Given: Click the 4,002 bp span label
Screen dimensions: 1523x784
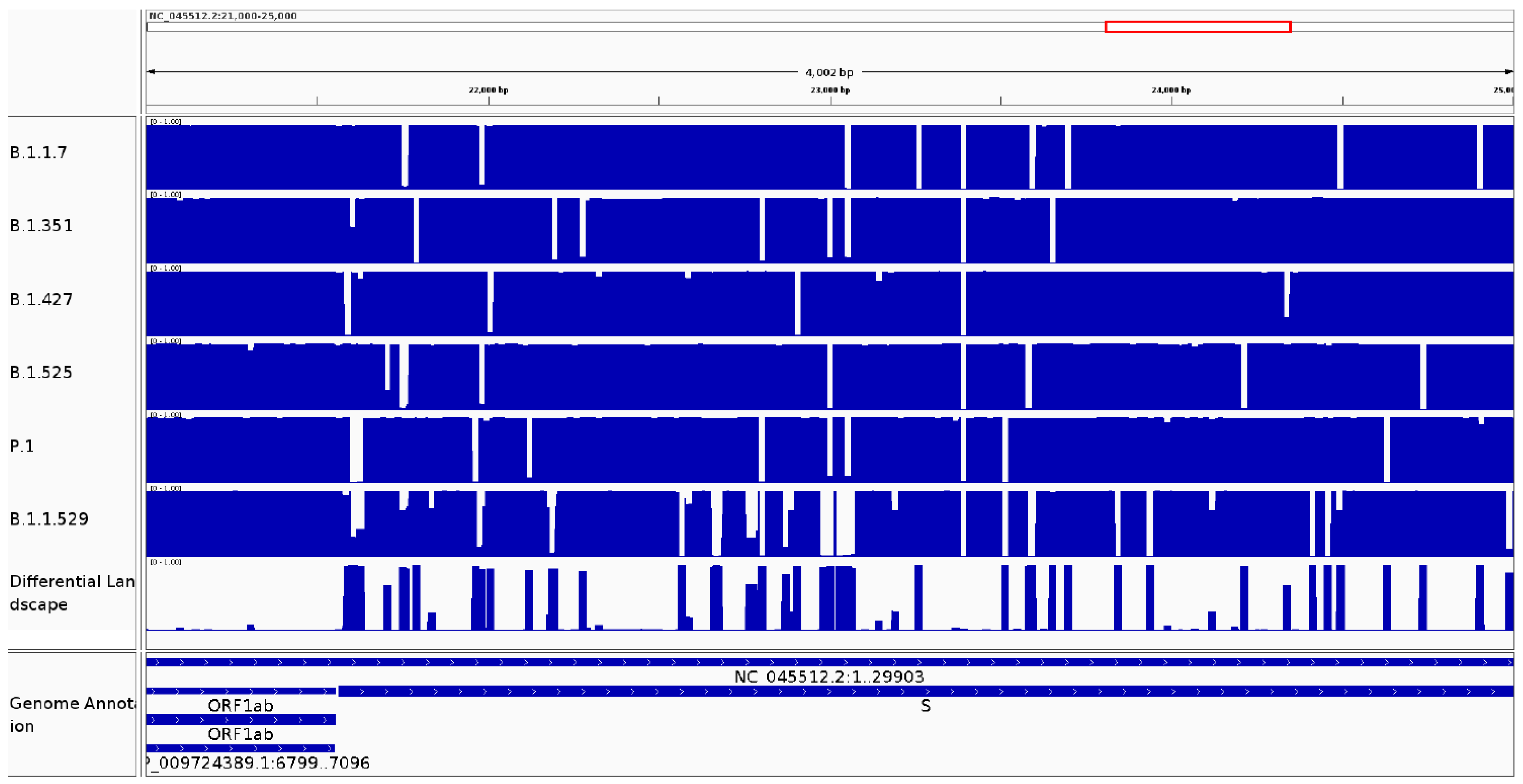Looking at the screenshot, I should pyautogui.click(x=830, y=73).
